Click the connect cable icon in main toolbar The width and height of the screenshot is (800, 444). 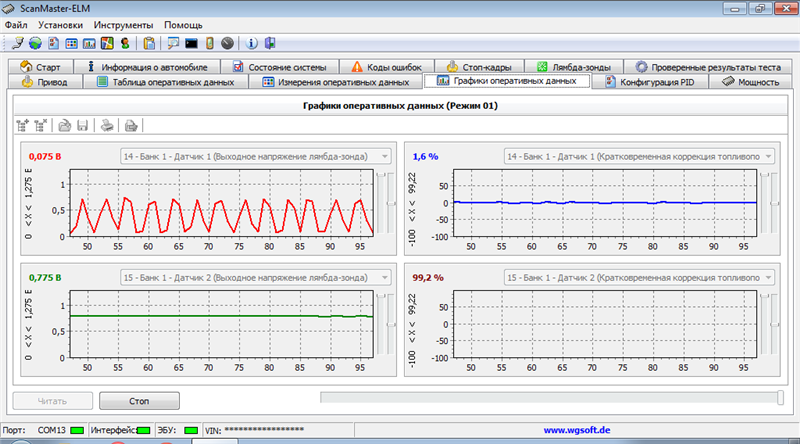(x=17, y=43)
